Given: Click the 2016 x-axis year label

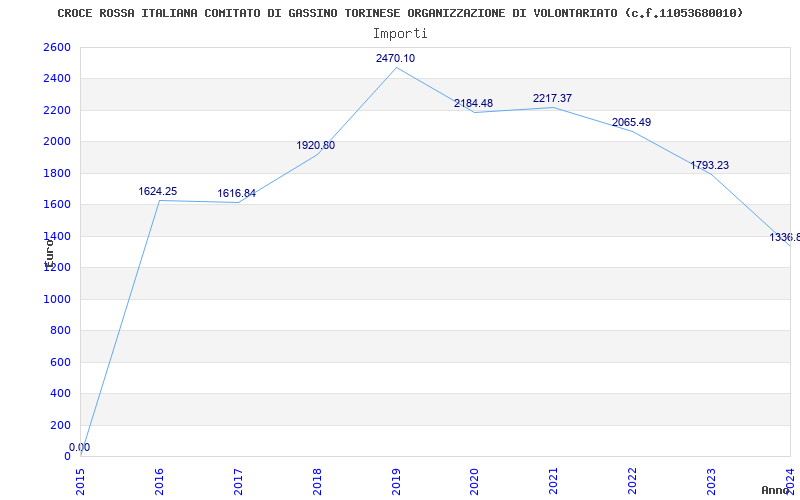Looking at the screenshot, I should (x=159, y=480).
